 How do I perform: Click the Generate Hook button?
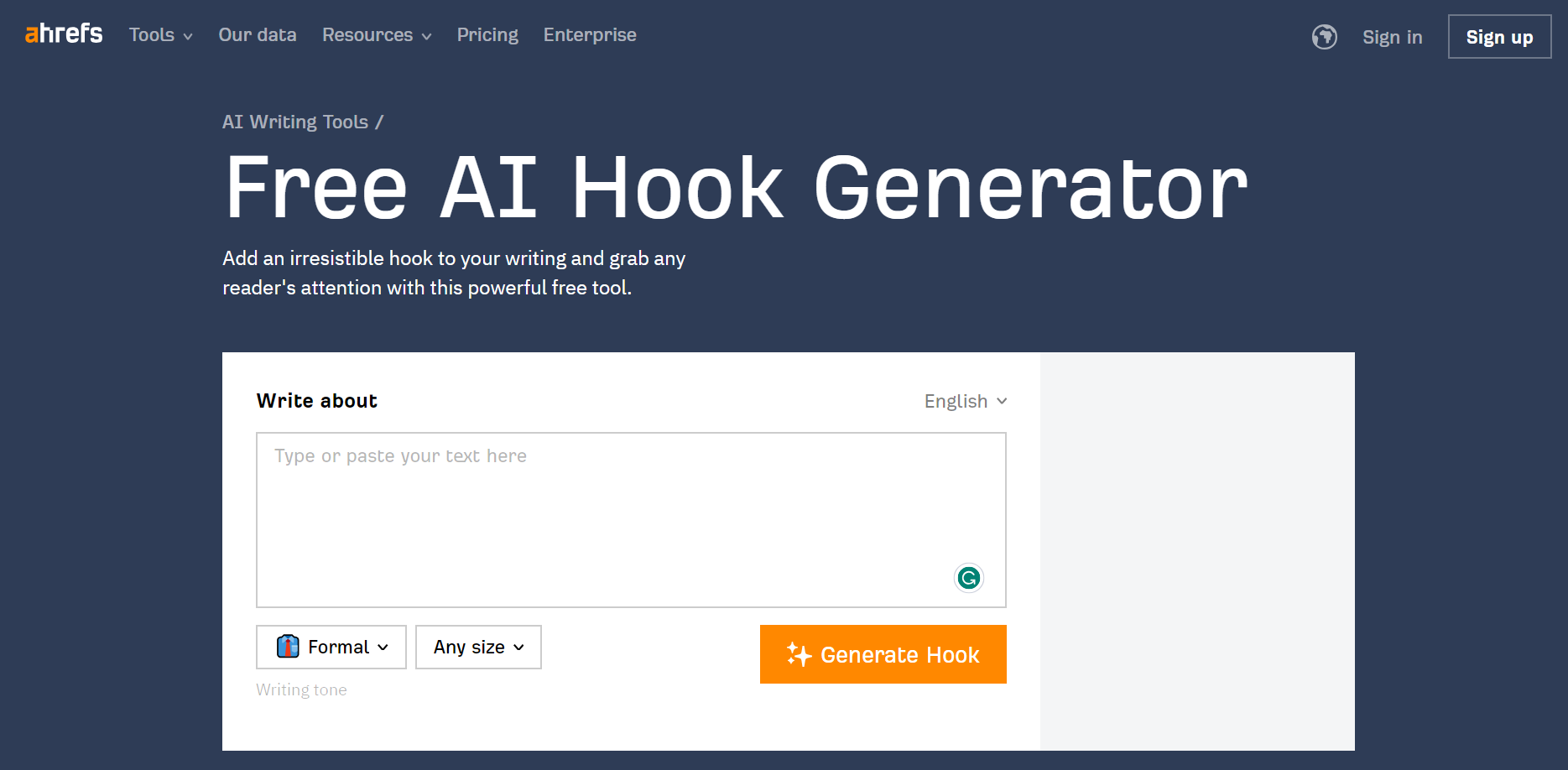pos(883,654)
